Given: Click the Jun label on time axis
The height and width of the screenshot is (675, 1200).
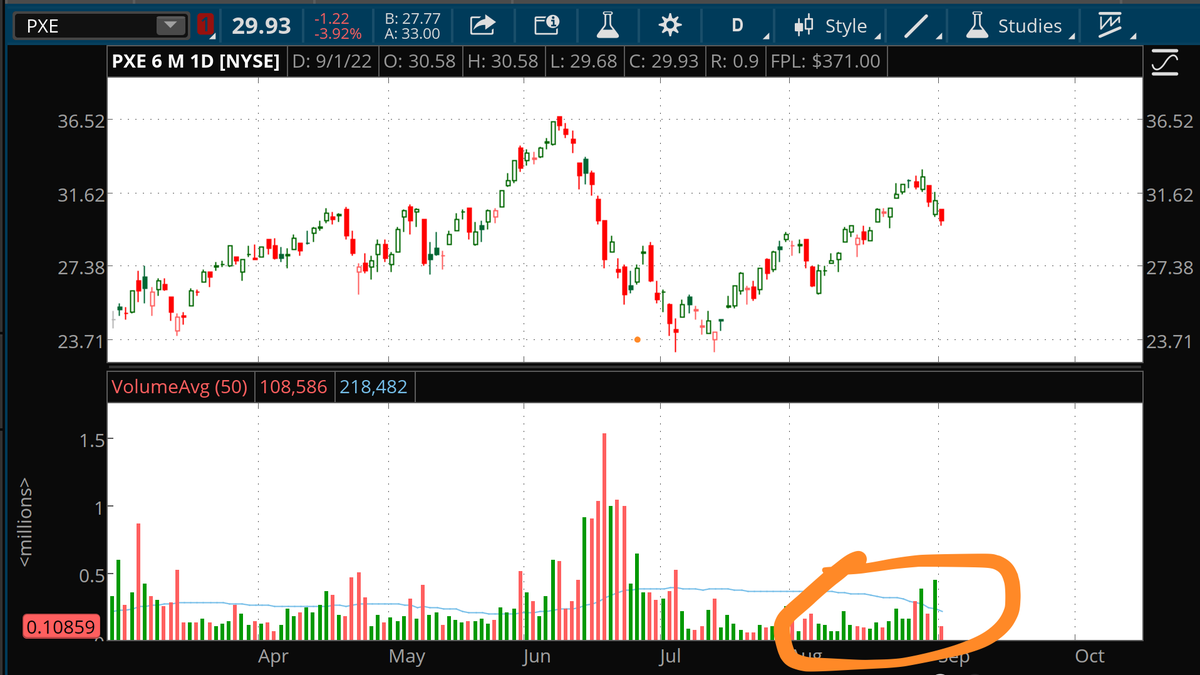Looking at the screenshot, I should point(537,657).
